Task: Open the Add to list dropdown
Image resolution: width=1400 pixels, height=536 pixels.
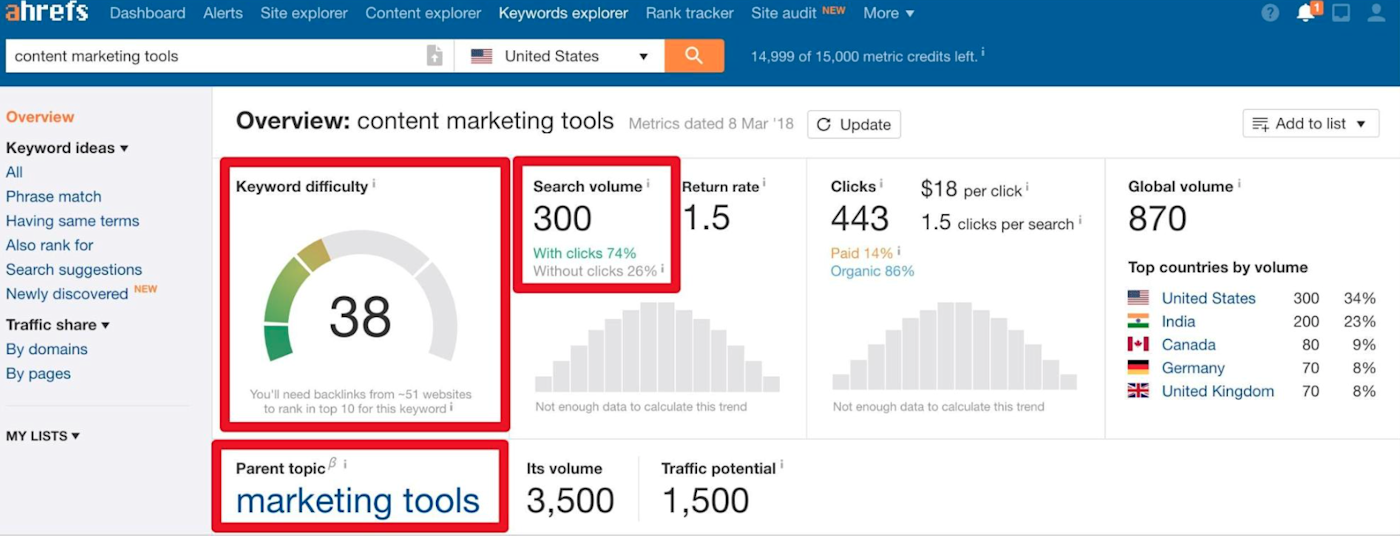Action: (x=1311, y=124)
